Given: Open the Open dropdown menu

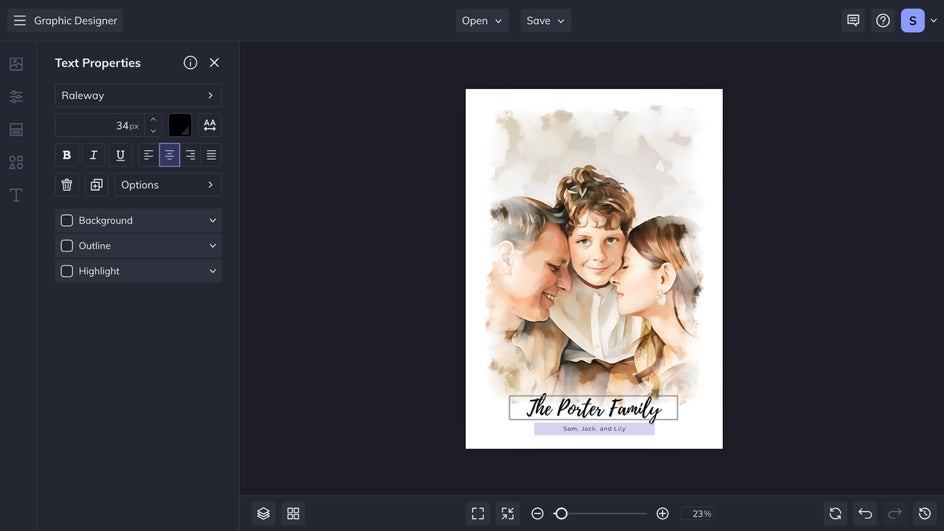Looking at the screenshot, I should 482,20.
